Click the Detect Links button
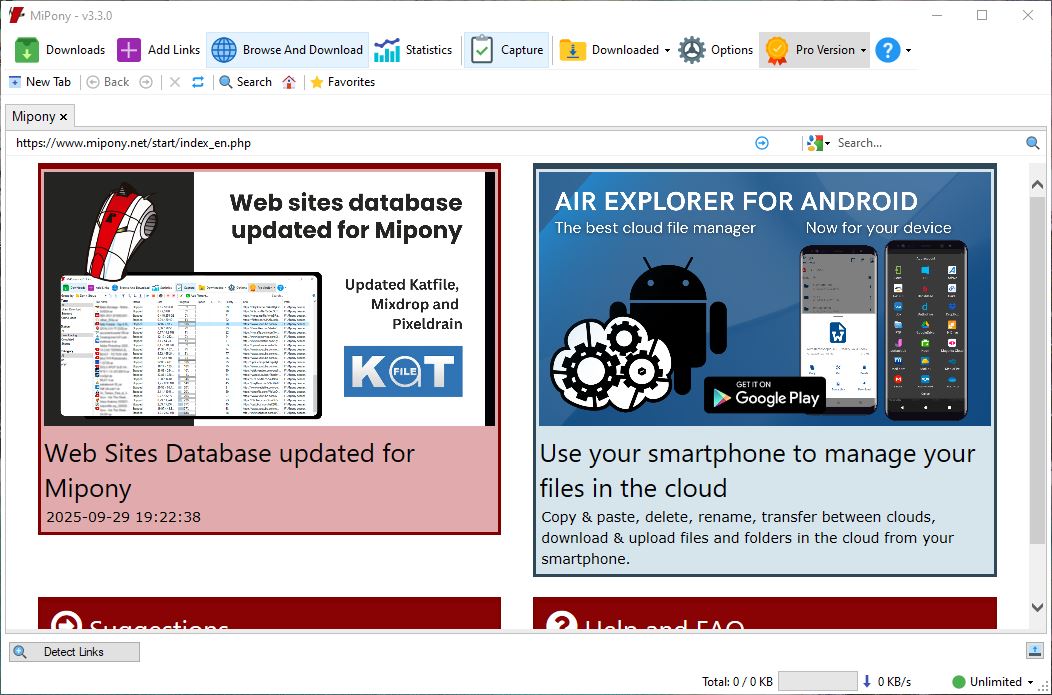This screenshot has width=1052, height=695. coord(74,652)
